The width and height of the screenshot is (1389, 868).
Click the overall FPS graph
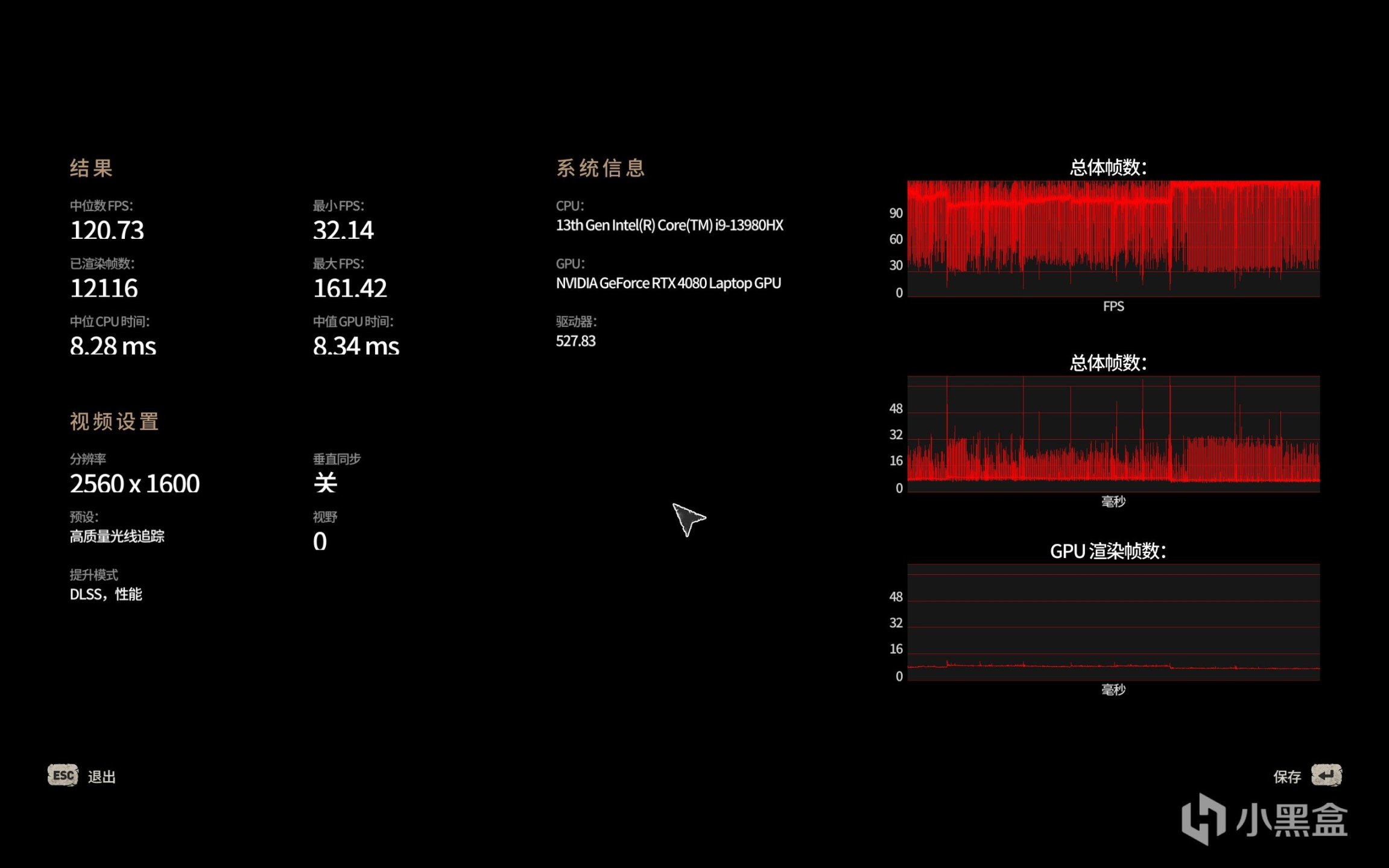[1113, 238]
